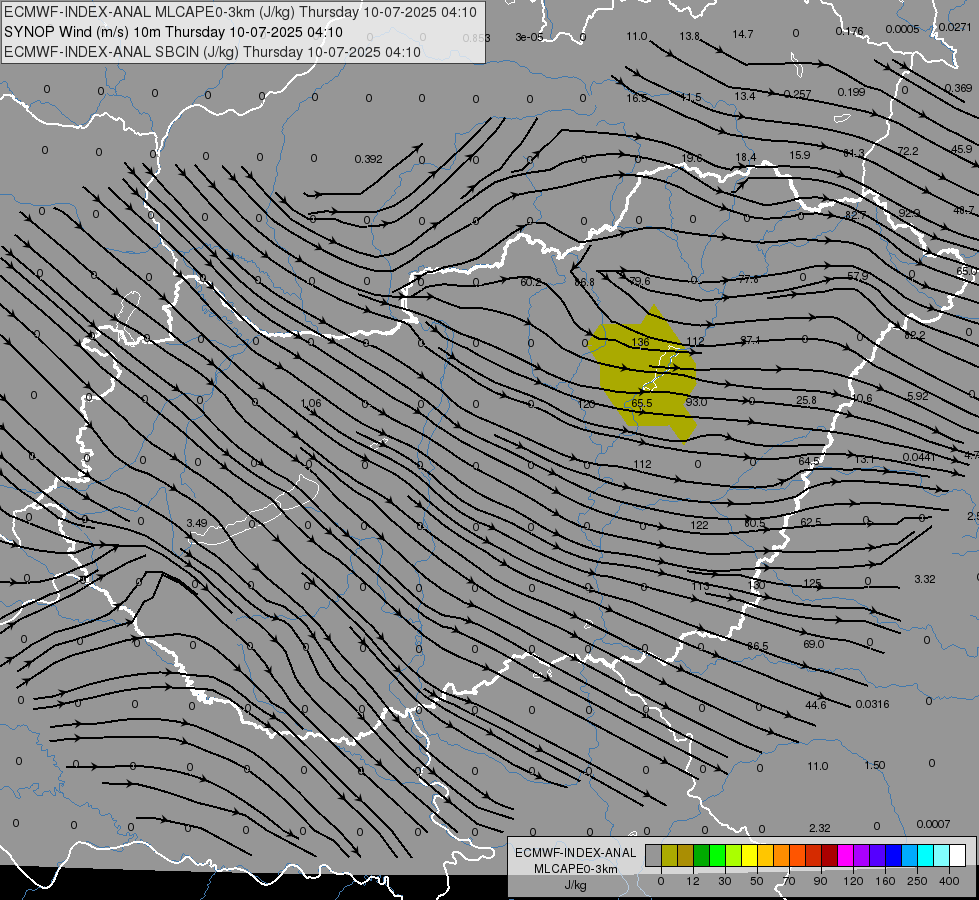The image size is (979, 900).
Task: Click the legend tick label '400'
Action: 948,881
